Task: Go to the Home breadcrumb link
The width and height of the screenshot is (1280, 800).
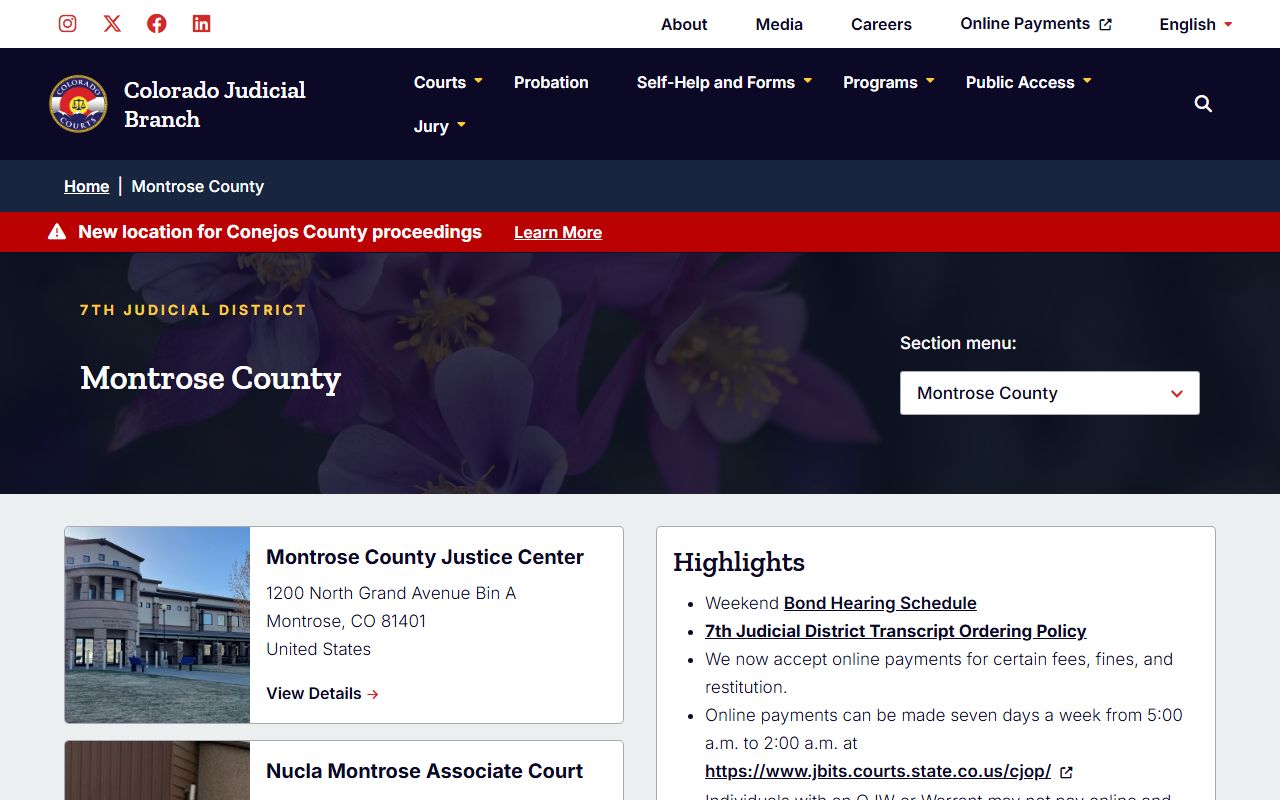Action: tap(87, 186)
